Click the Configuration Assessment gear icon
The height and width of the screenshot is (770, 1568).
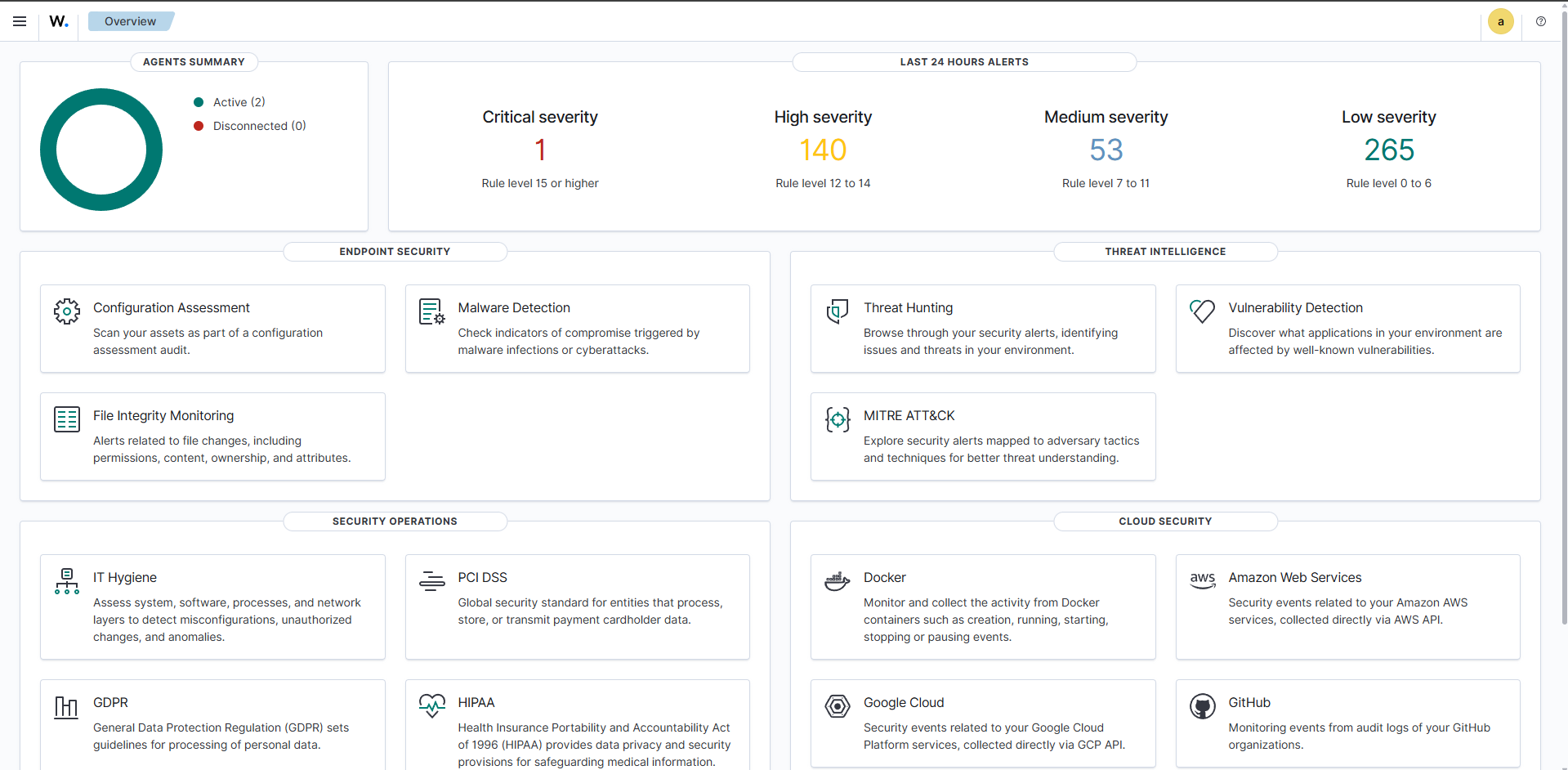(67, 311)
